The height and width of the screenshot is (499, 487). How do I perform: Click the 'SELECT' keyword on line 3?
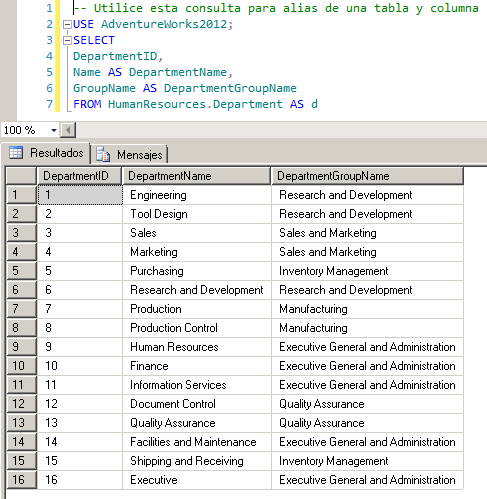point(94,40)
